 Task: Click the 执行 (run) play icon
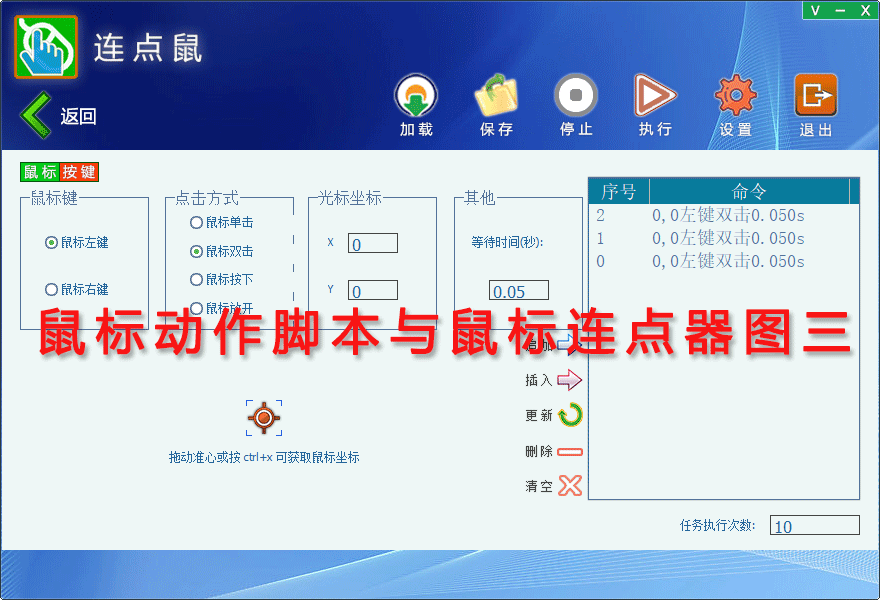(x=655, y=95)
